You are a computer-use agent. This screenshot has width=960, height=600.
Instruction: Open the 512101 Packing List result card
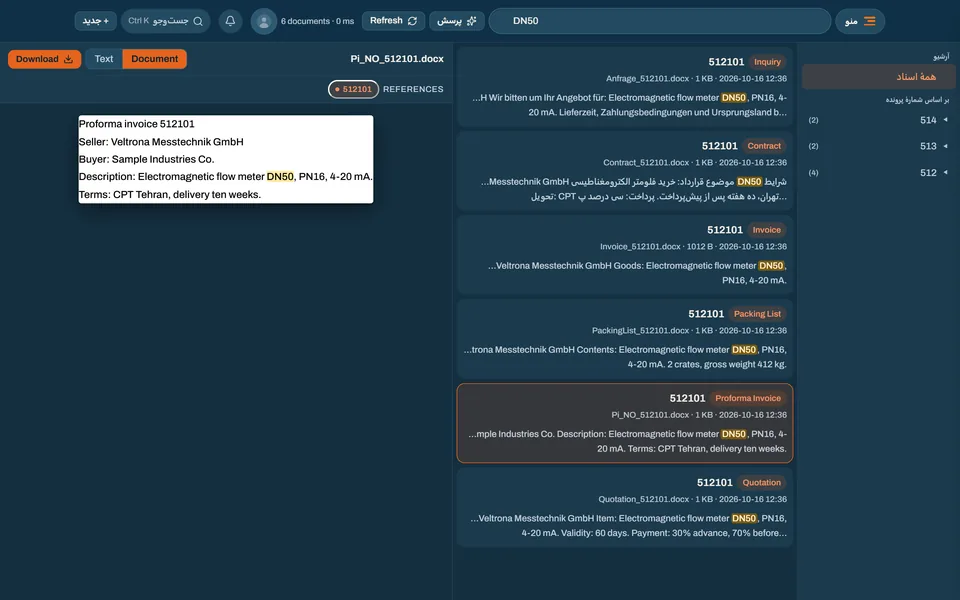coord(624,339)
